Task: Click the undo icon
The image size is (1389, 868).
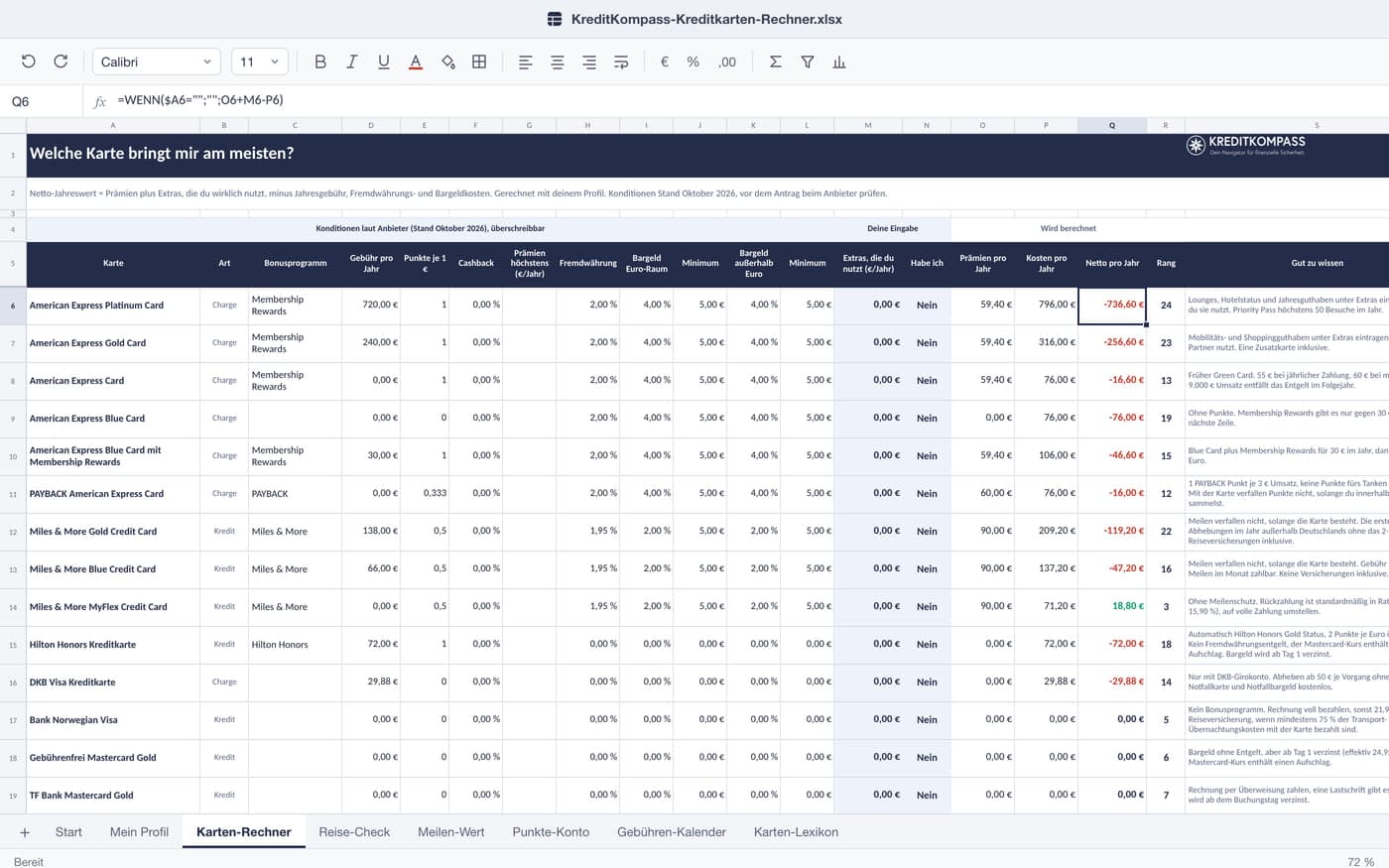Action: (x=29, y=62)
